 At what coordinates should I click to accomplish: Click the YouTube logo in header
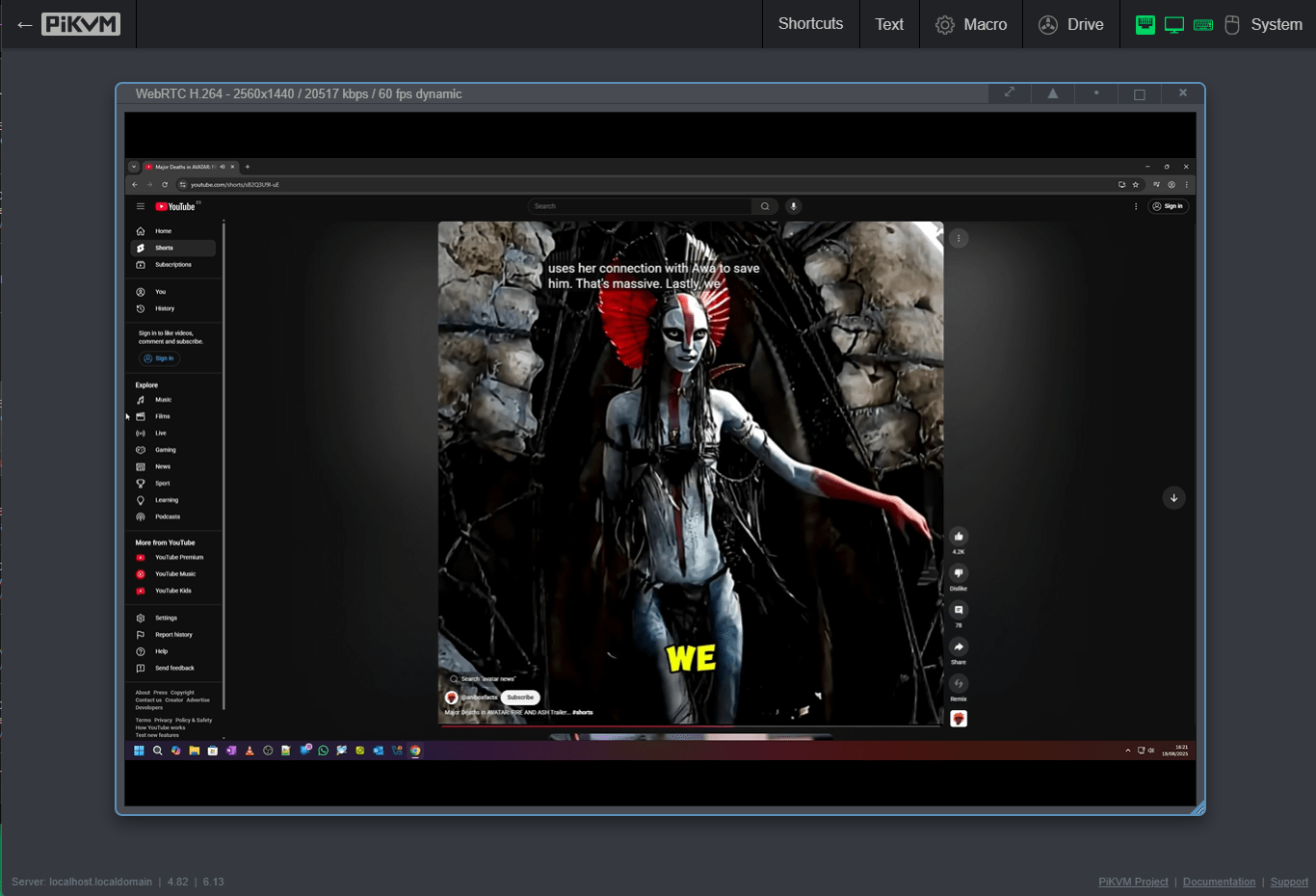(176, 206)
